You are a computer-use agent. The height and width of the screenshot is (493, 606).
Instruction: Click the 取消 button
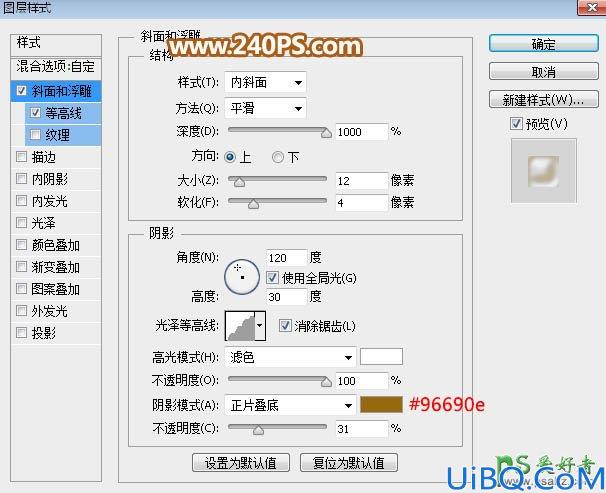(543, 71)
